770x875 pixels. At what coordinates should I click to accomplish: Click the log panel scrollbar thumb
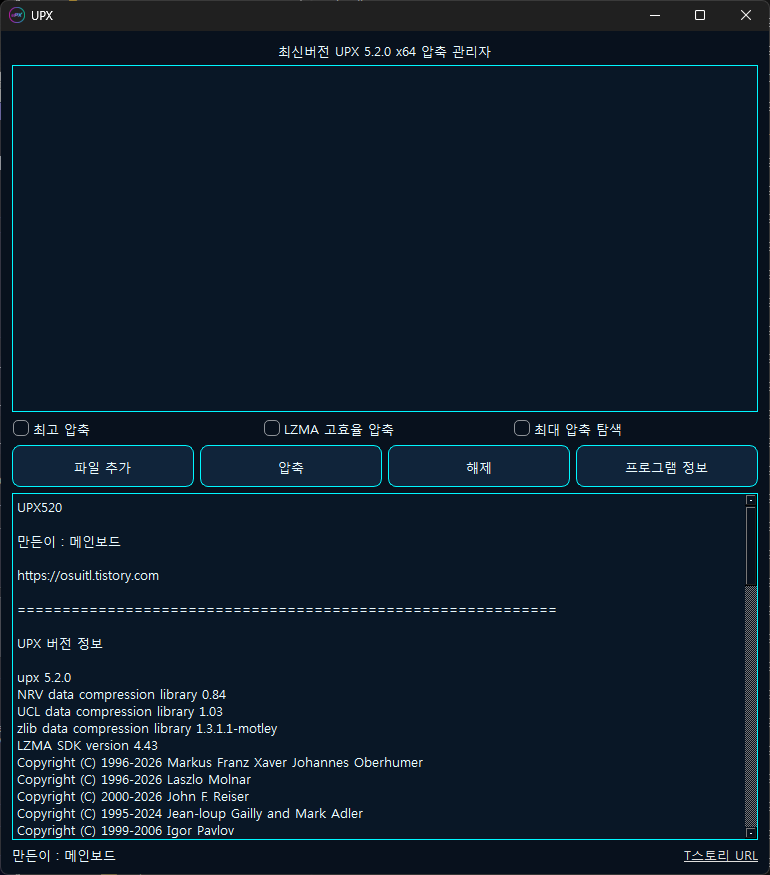point(750,546)
